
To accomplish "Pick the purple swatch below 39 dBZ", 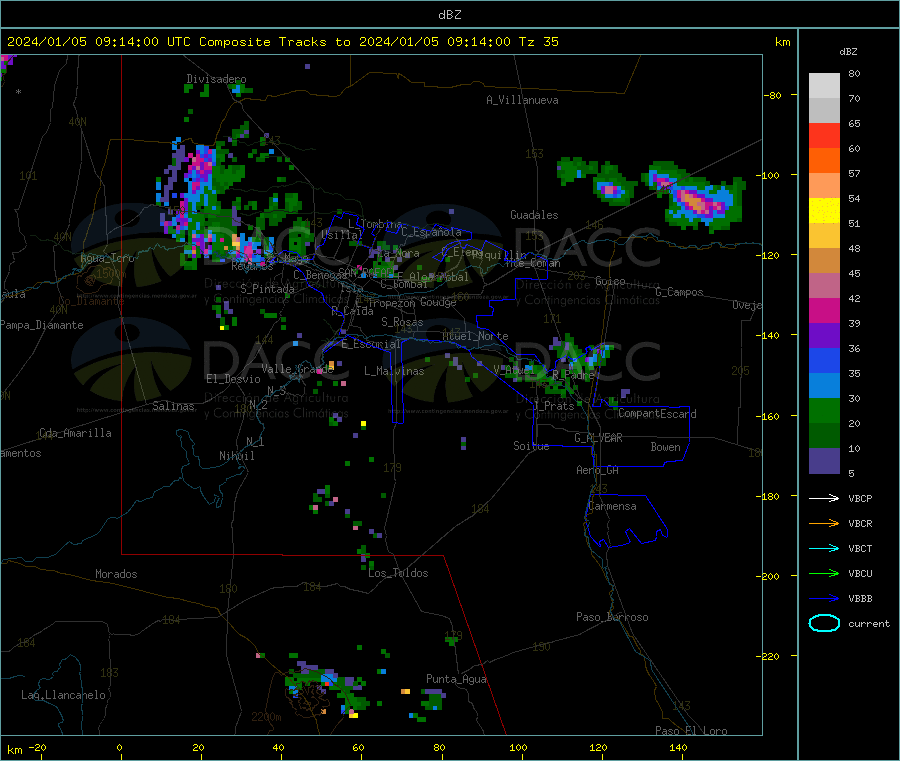I will pos(824,336).
